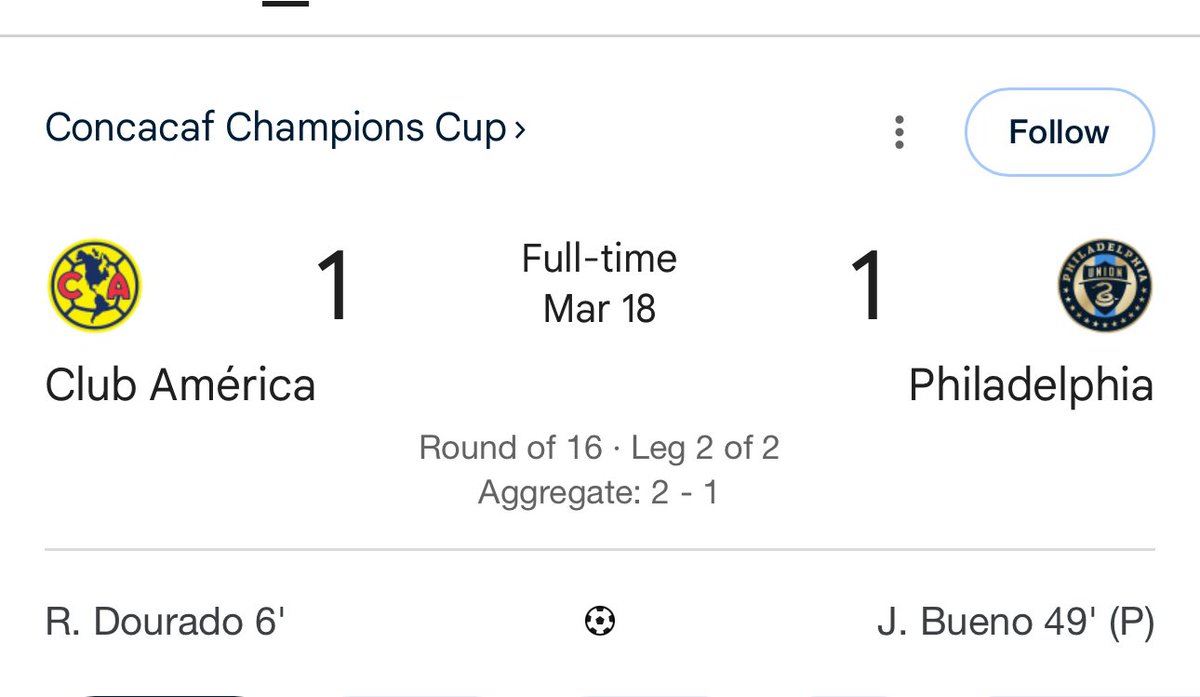The image size is (1200, 697).
Task: Click Club América's score of 1
Action: point(333,288)
